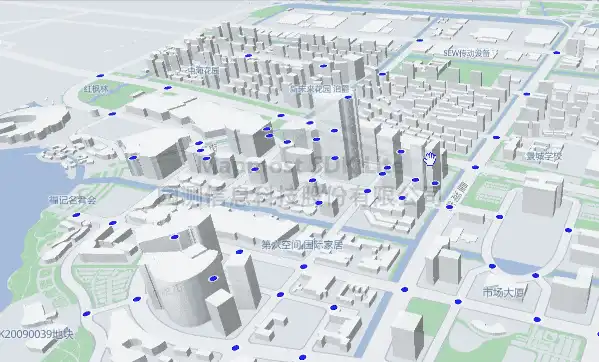
Task: Click the 红树林 map label
Action: coord(96,89)
